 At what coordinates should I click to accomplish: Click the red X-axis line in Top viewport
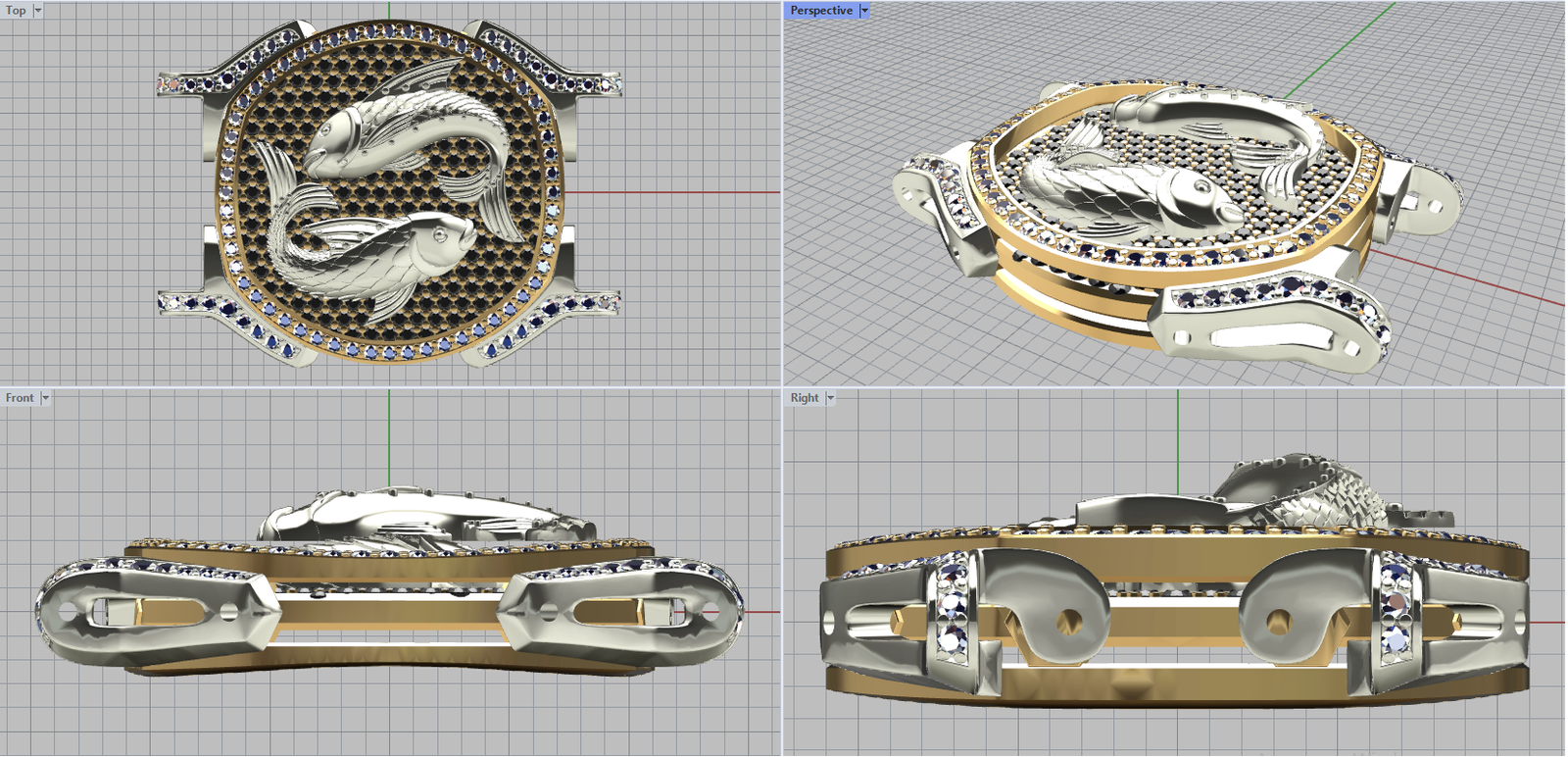click(x=676, y=193)
